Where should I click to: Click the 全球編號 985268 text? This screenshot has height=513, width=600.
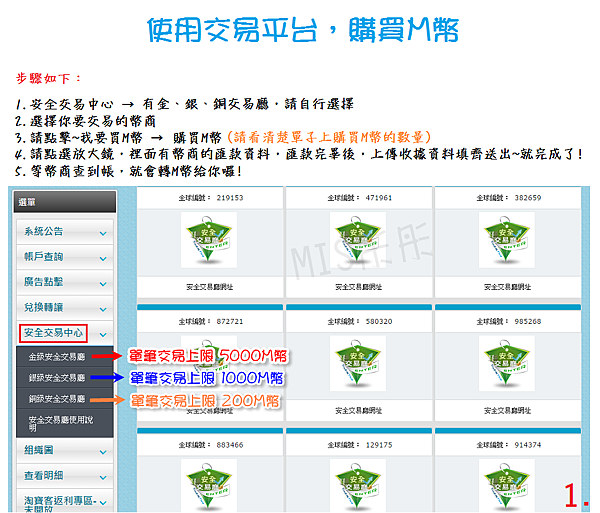pos(509,321)
